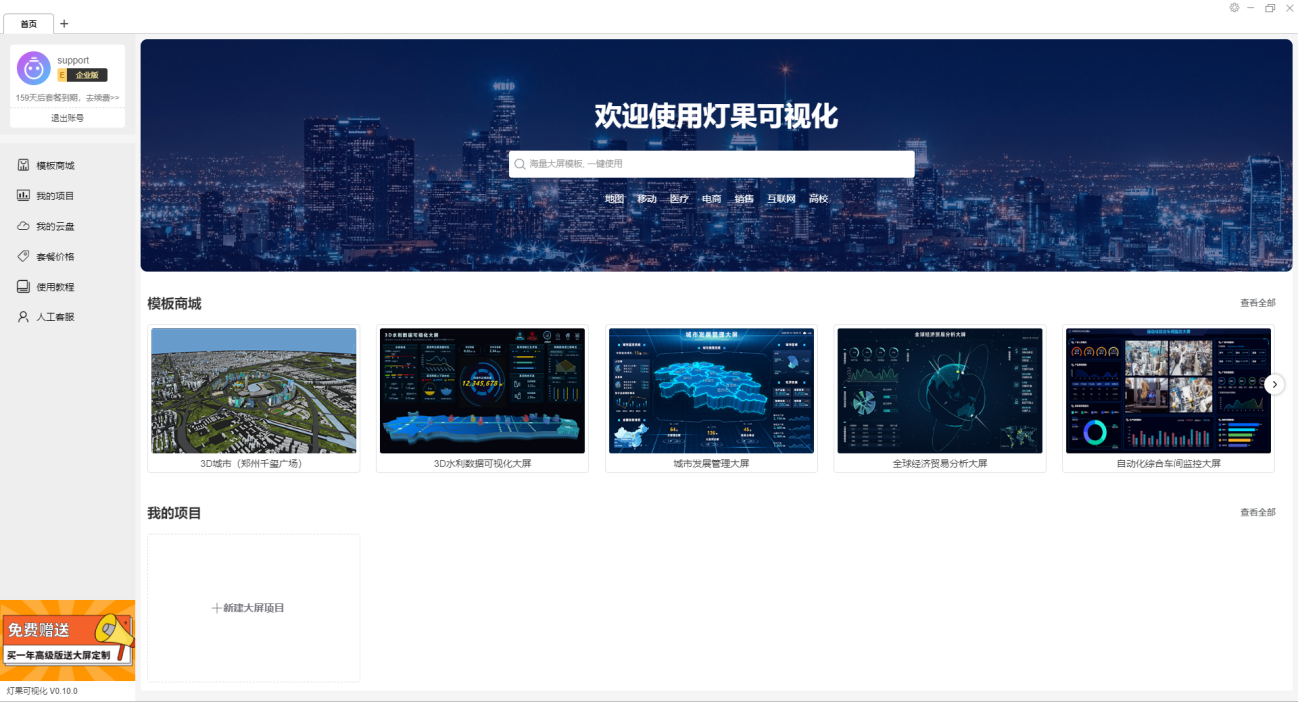The image size is (1298, 702).
Task: Open the settings gear in title bar
Action: point(1234,7)
